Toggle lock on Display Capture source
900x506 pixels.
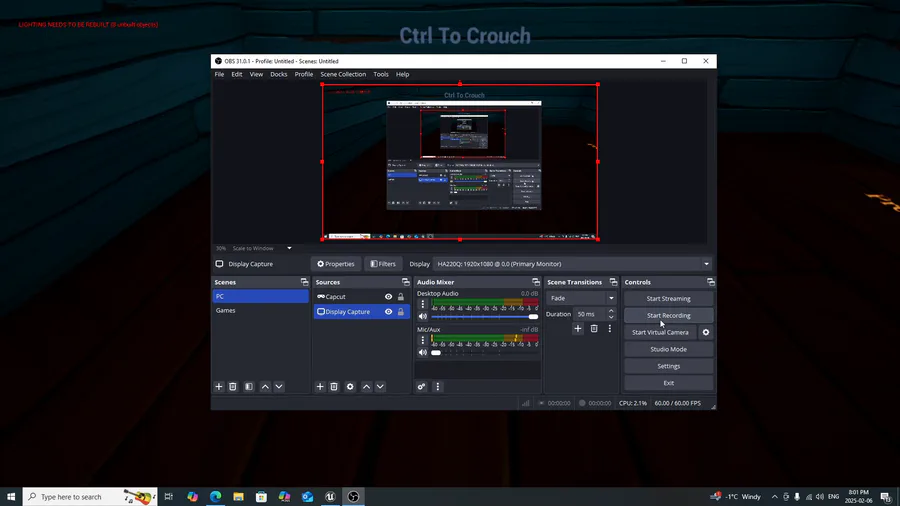coord(401,312)
